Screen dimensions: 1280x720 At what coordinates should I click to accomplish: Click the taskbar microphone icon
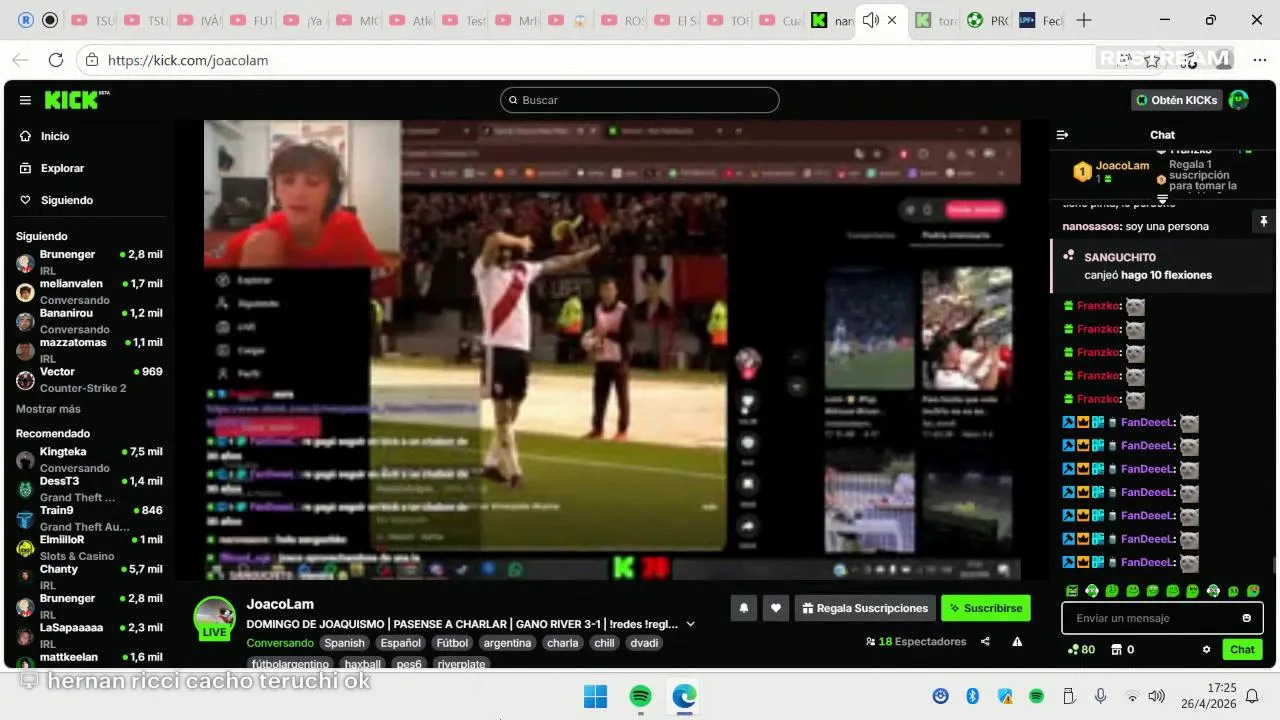pos(1100,696)
